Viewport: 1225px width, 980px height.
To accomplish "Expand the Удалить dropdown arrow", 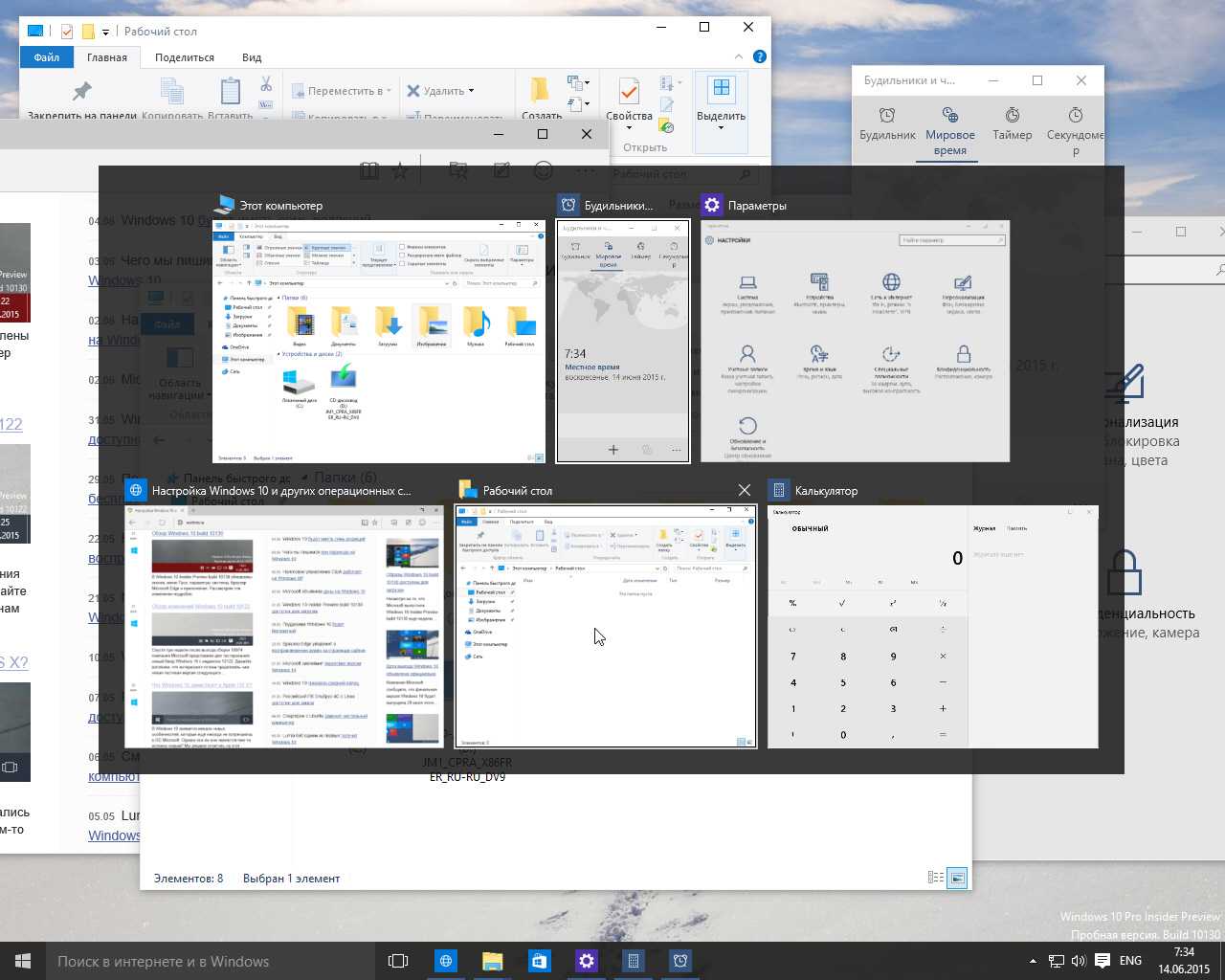I will pyautogui.click(x=471, y=92).
